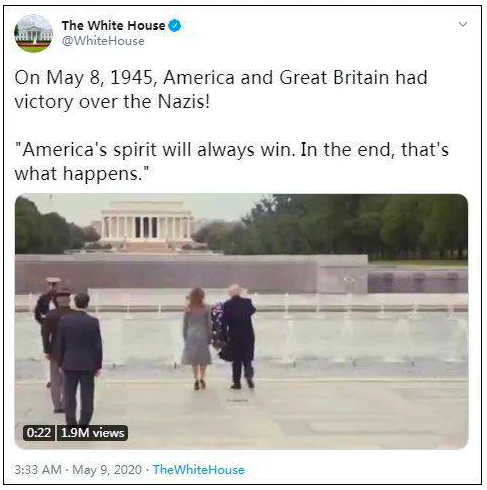
Task: Click the man in dark coat holding wreath
Action: (x=238, y=336)
